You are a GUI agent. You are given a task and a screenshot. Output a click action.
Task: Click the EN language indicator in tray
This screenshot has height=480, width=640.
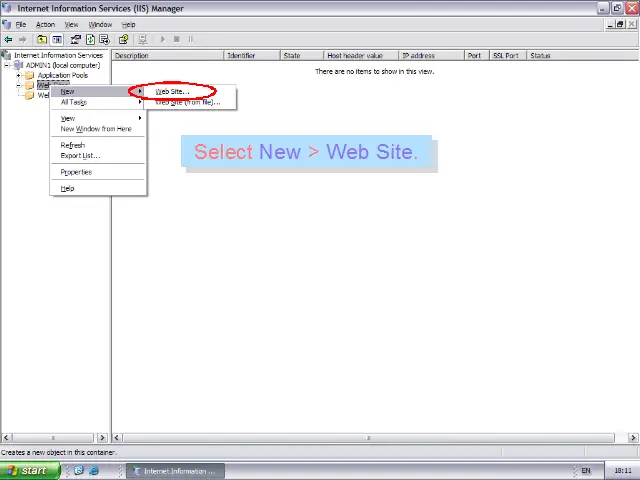586,471
